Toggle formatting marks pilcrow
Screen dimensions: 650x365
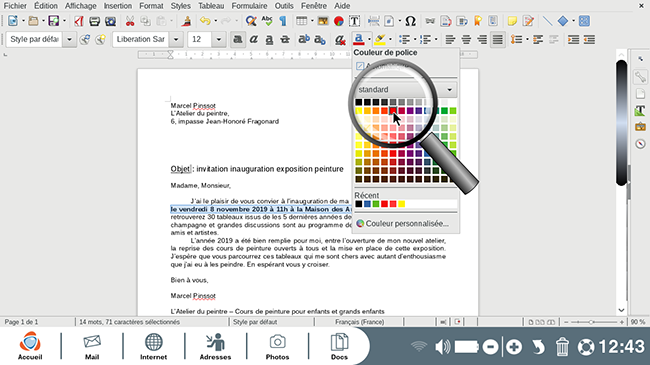pos(283,21)
